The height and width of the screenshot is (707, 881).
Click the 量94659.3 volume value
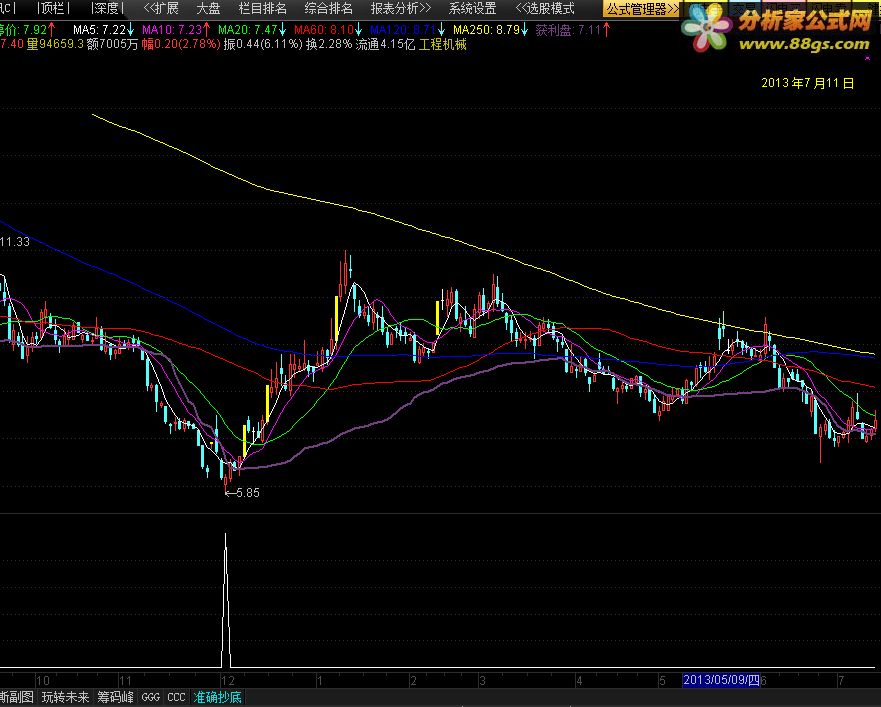(x=55, y=44)
